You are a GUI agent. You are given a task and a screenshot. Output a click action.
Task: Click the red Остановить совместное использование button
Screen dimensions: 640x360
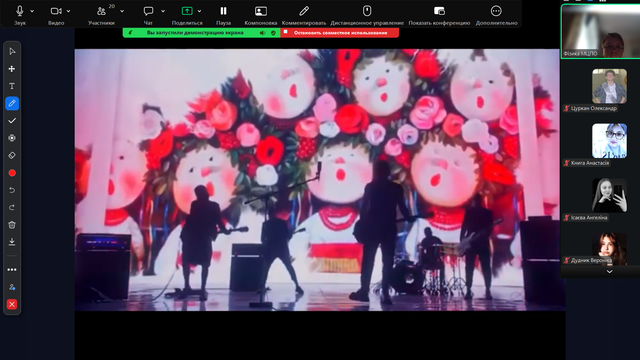point(340,33)
